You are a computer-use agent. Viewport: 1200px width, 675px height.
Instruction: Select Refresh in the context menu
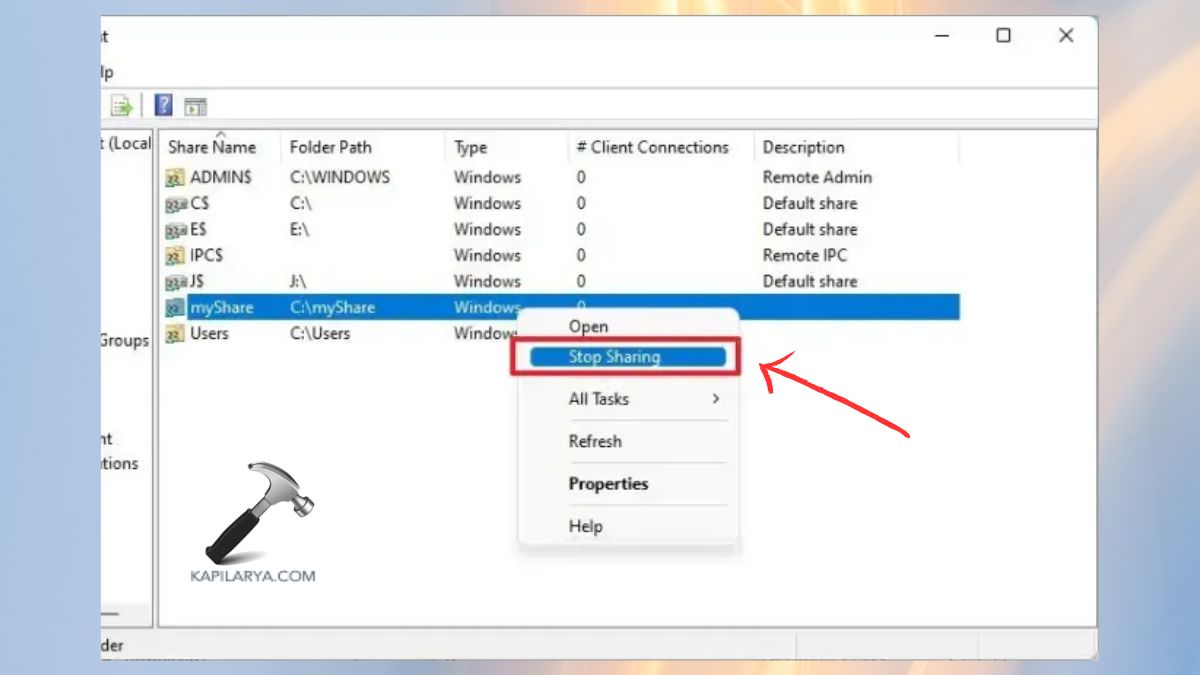(595, 441)
